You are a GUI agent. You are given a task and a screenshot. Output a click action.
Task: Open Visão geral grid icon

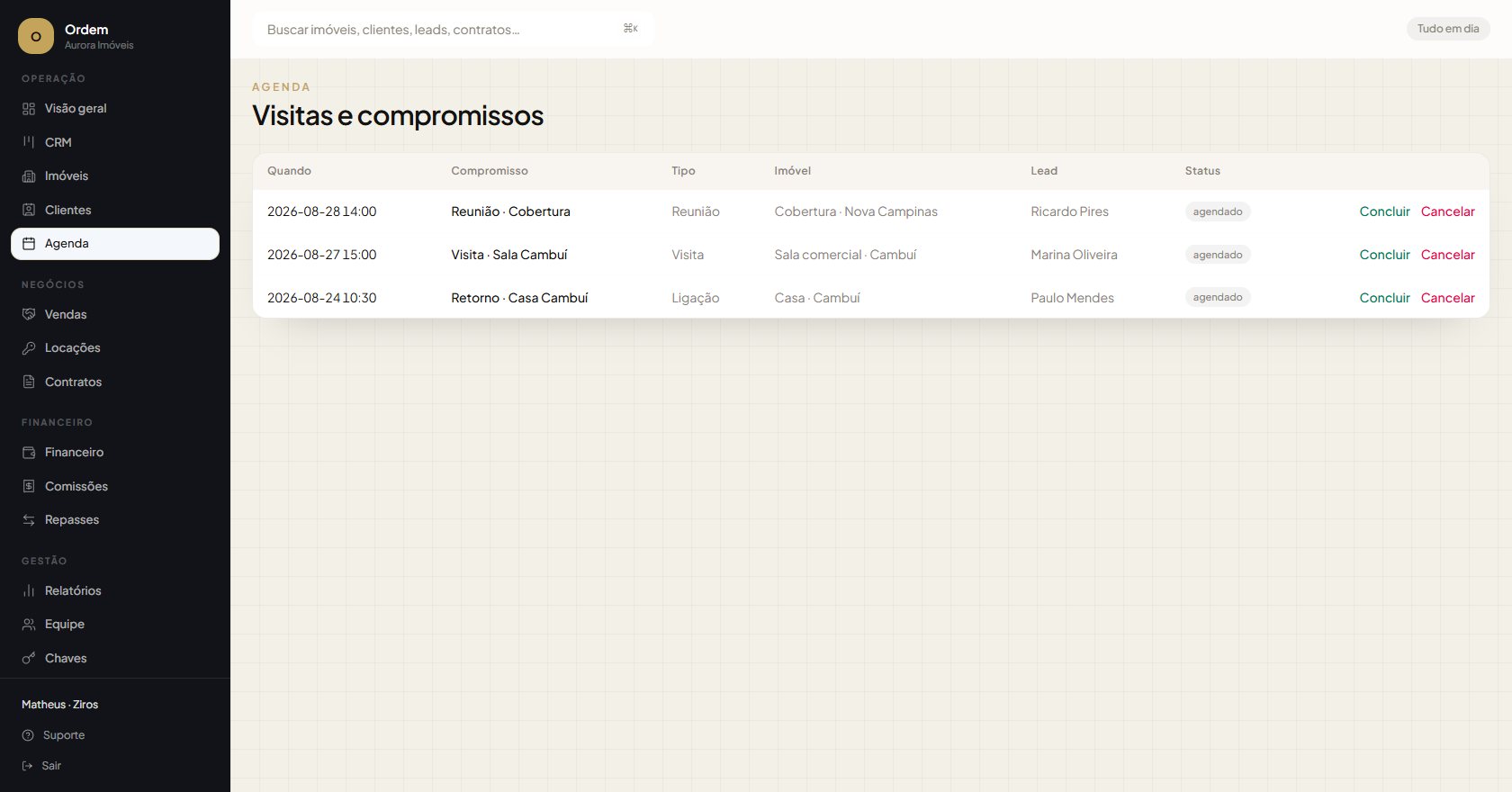[x=29, y=109]
